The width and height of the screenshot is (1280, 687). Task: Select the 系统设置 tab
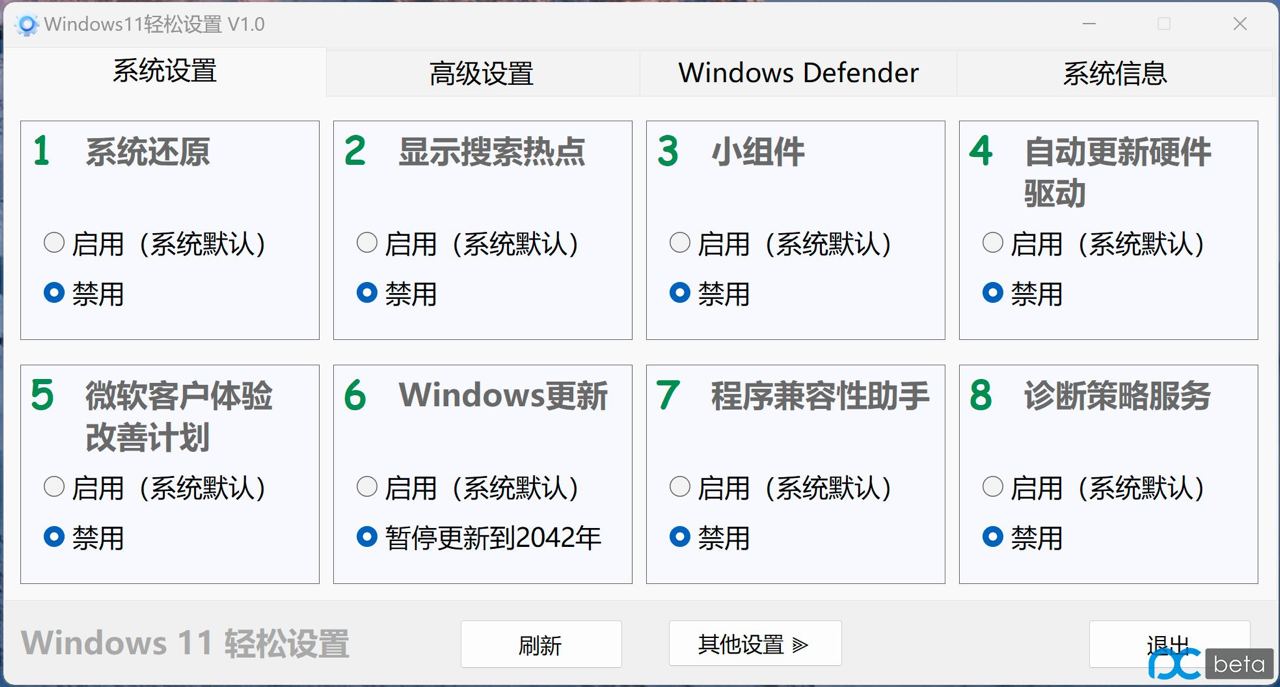click(x=164, y=72)
